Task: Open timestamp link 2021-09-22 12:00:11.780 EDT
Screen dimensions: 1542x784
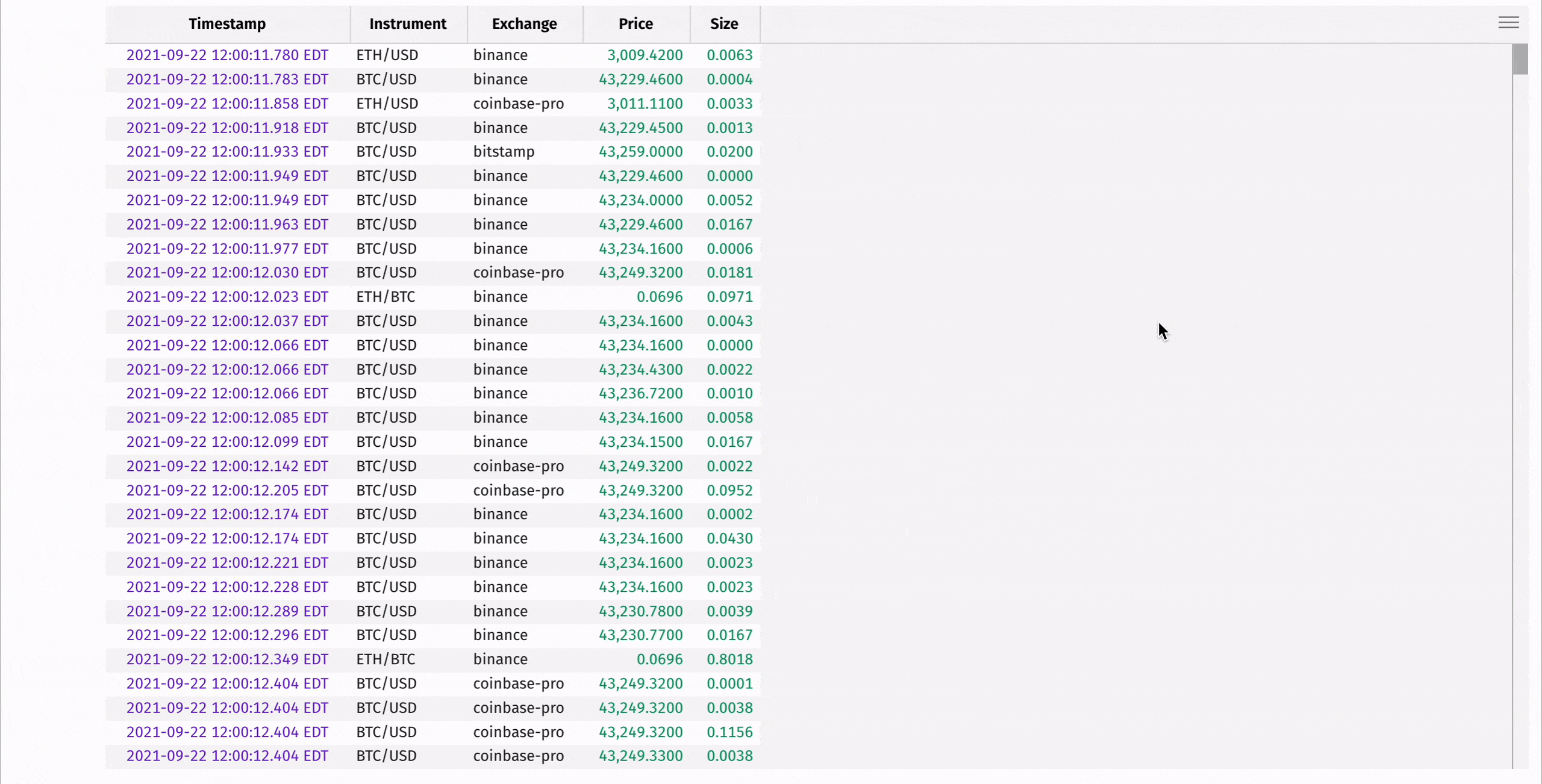Action: 227,55
